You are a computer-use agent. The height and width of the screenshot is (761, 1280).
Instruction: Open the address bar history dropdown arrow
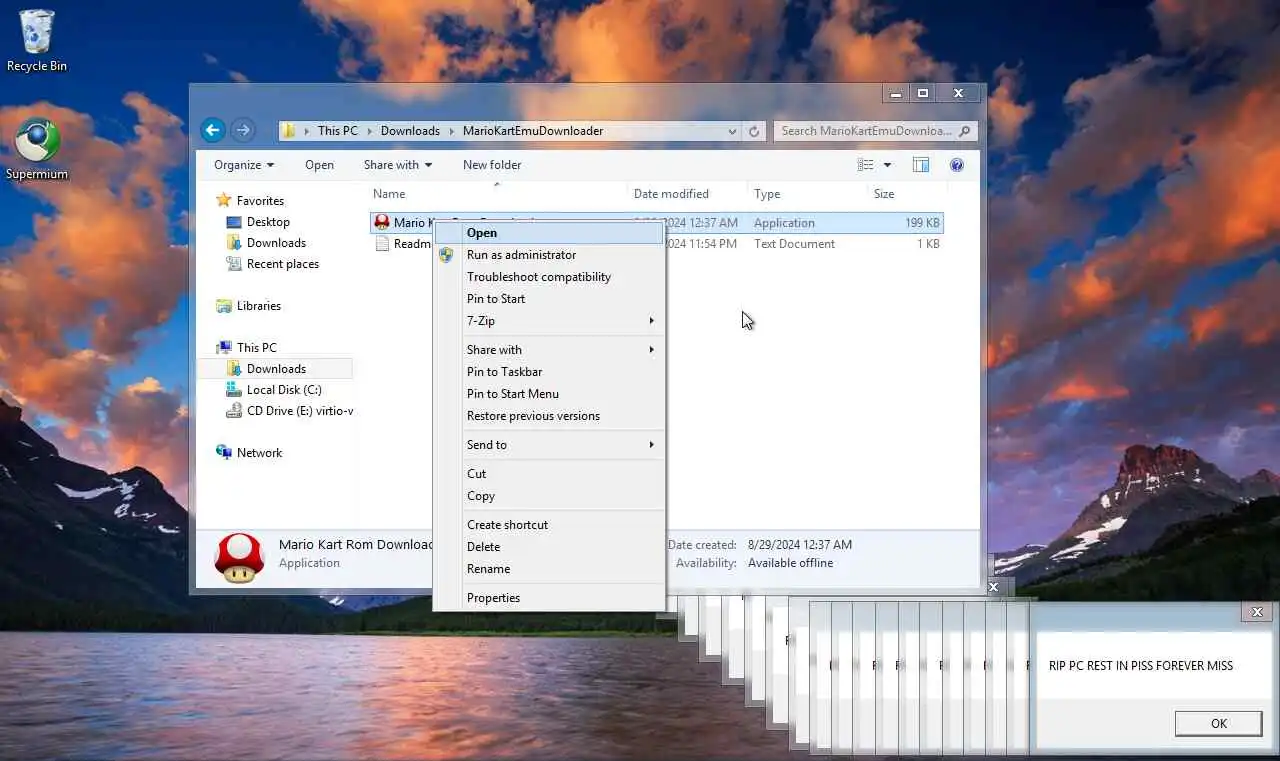pyautogui.click(x=734, y=131)
